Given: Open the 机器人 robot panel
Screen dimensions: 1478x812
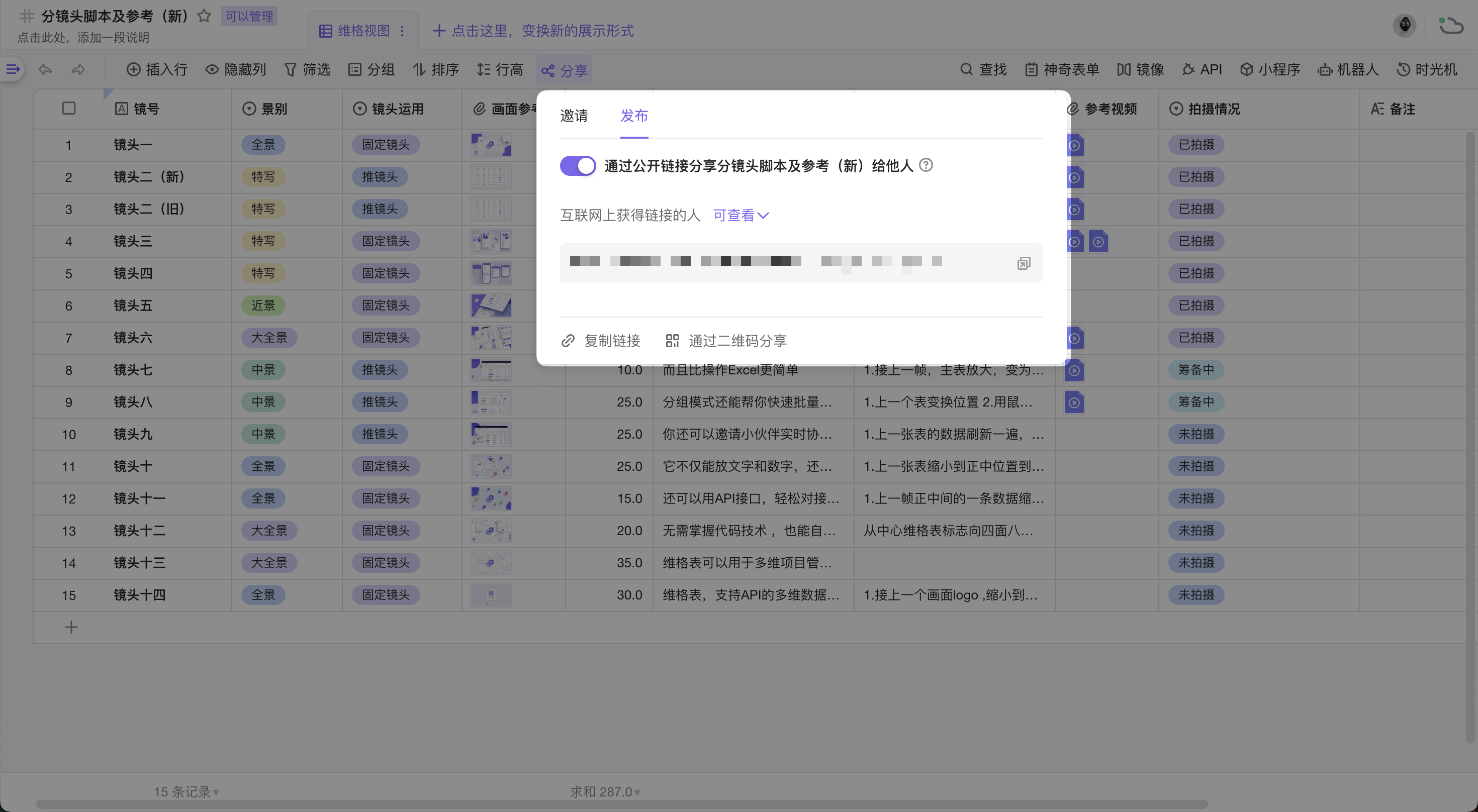Looking at the screenshot, I should tap(1348, 69).
